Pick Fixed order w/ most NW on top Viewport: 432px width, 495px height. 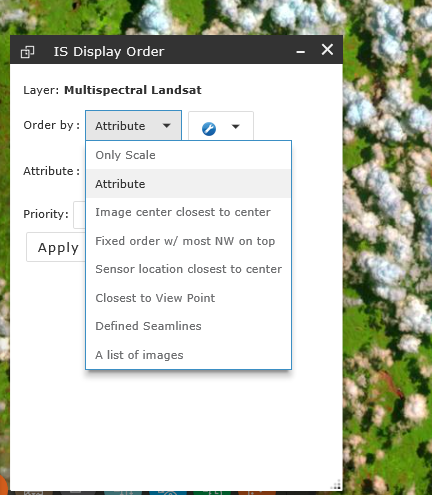coord(188,241)
